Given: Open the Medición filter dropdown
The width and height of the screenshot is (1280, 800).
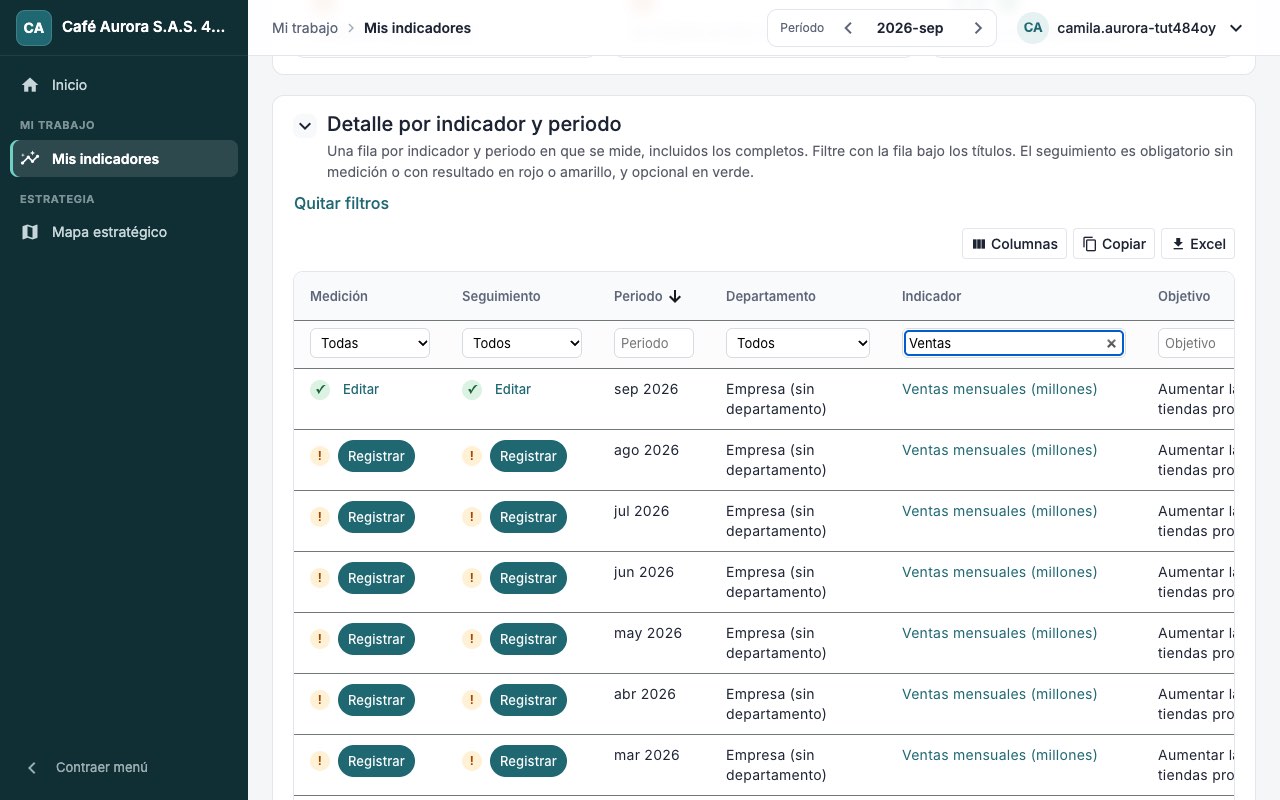Looking at the screenshot, I should [370, 343].
